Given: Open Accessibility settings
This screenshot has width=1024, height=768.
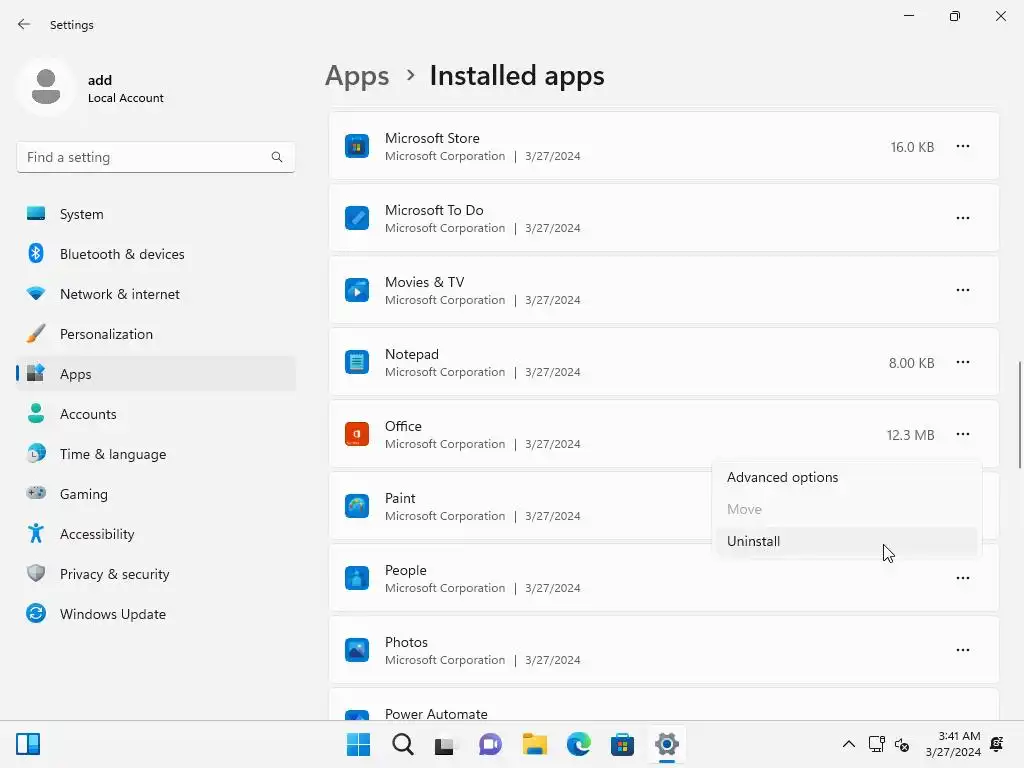Looking at the screenshot, I should [x=156, y=534].
